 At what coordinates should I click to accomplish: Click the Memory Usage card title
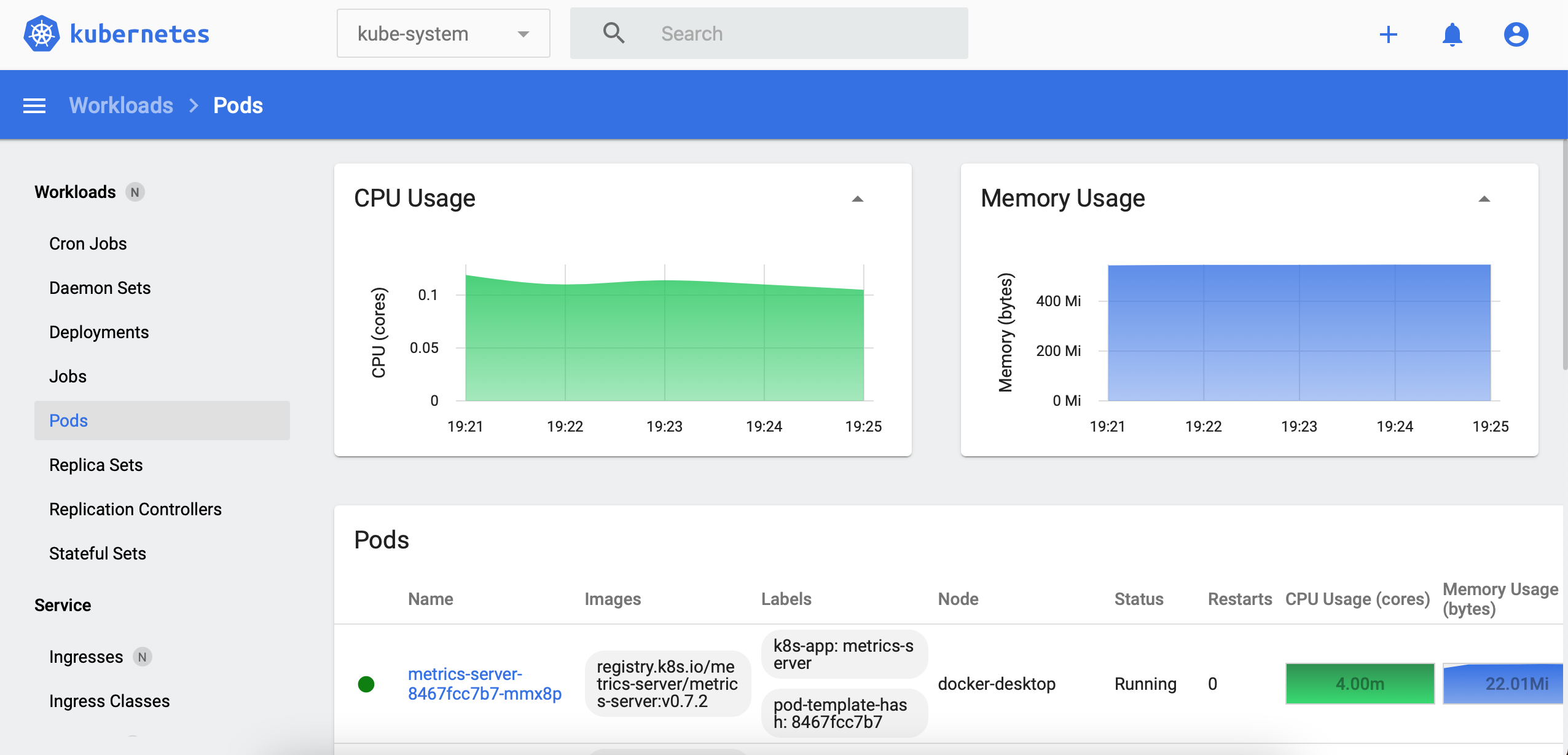tap(1063, 198)
